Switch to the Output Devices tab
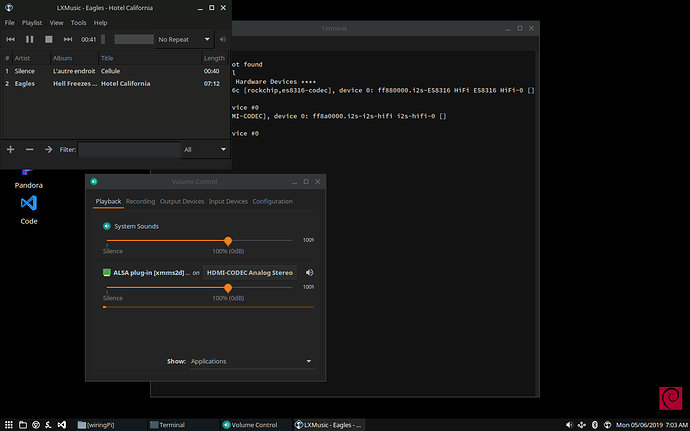690x431 pixels. [182, 201]
